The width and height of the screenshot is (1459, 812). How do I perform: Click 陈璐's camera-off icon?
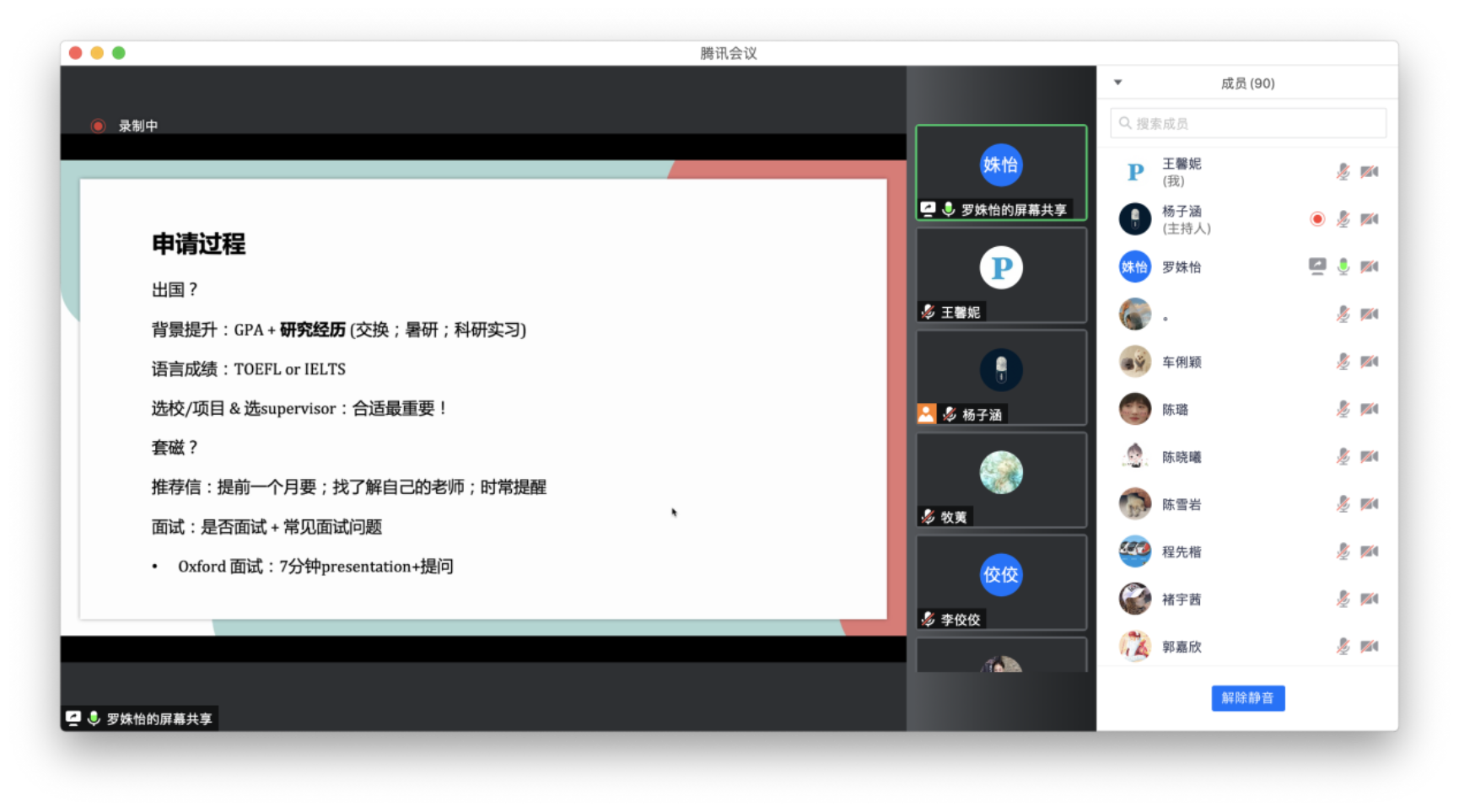[1370, 409]
